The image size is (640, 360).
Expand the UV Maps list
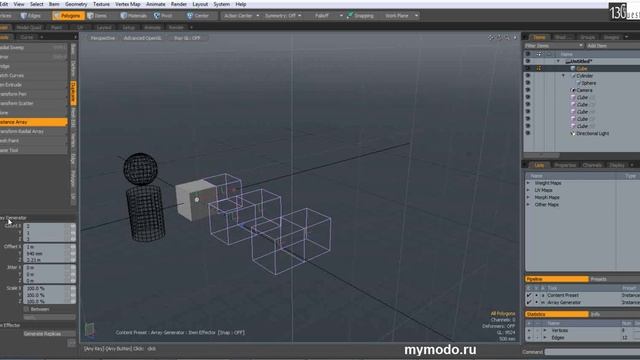click(528, 190)
